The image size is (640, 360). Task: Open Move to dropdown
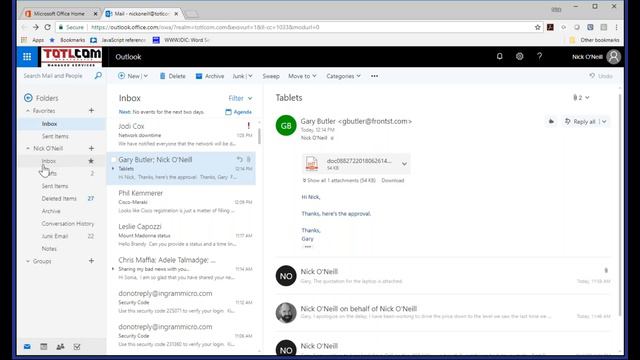point(302,76)
